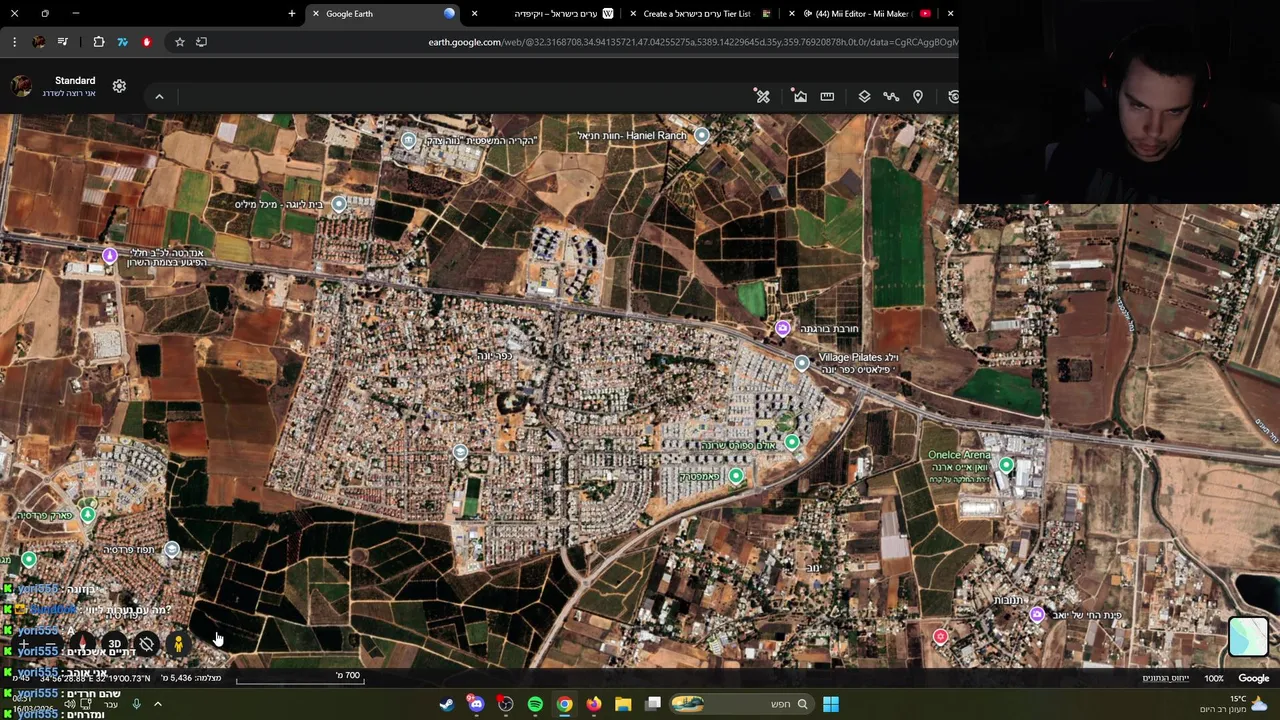Viewport: 1280px width, 720px height.
Task: Select the draw/edit tool with crossed pencil icon
Action: pyautogui.click(x=763, y=96)
